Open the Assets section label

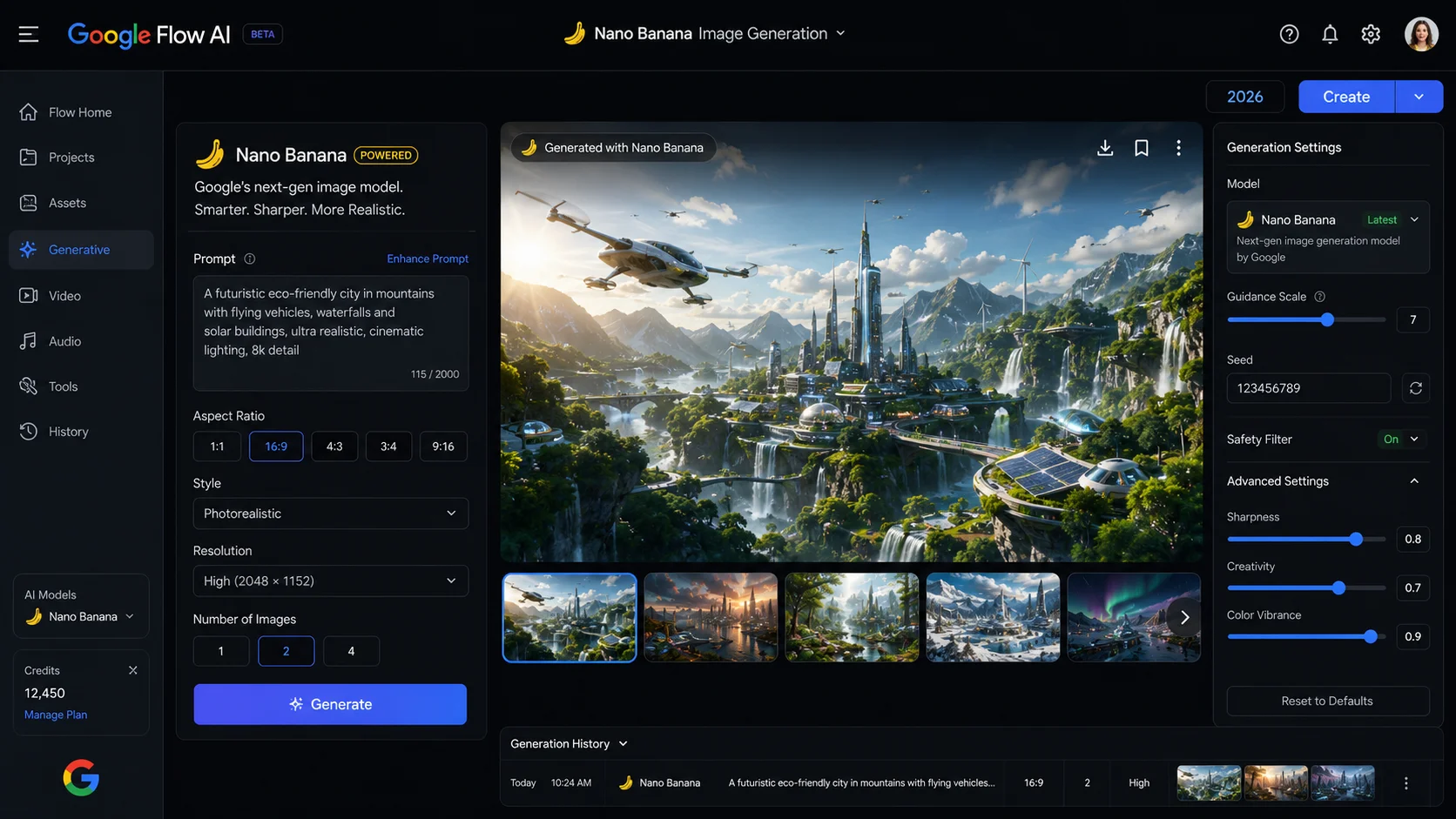point(67,203)
